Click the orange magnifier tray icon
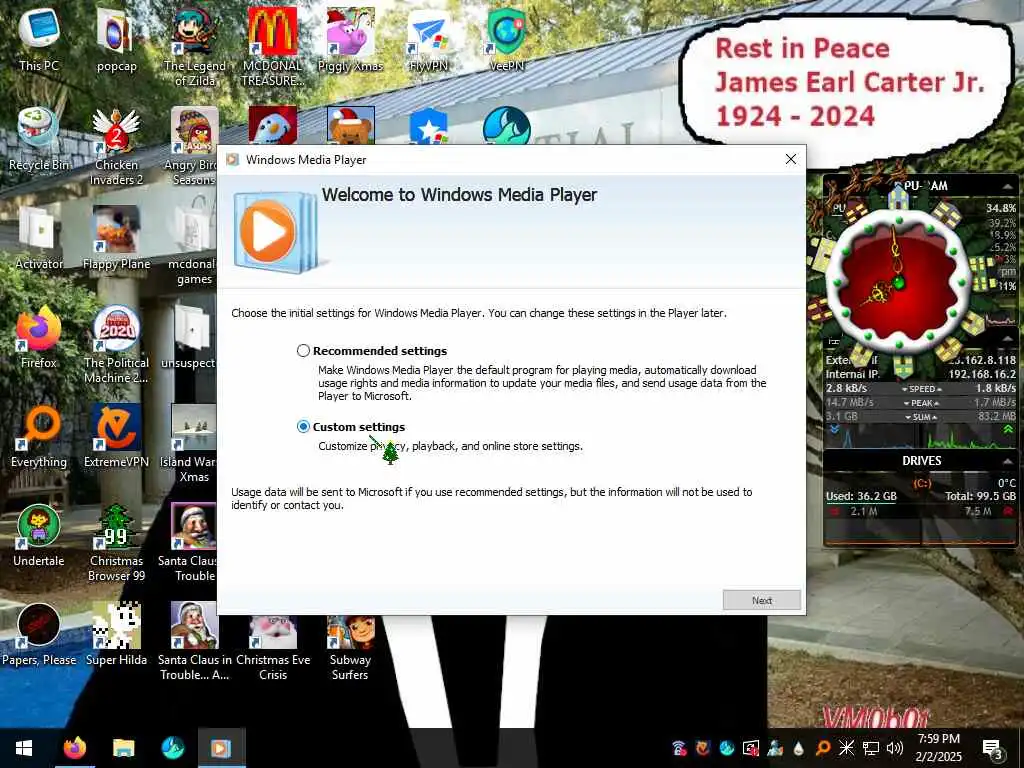This screenshot has height=768, width=1024. point(823,748)
